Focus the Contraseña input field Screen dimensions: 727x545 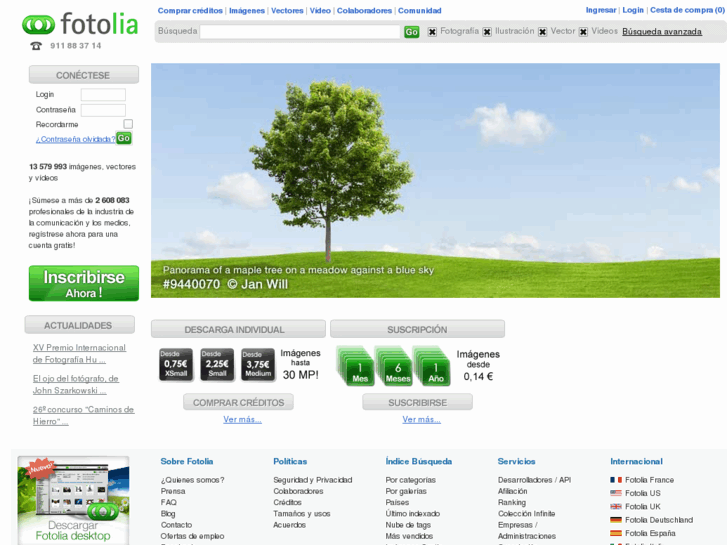pyautogui.click(x=103, y=110)
